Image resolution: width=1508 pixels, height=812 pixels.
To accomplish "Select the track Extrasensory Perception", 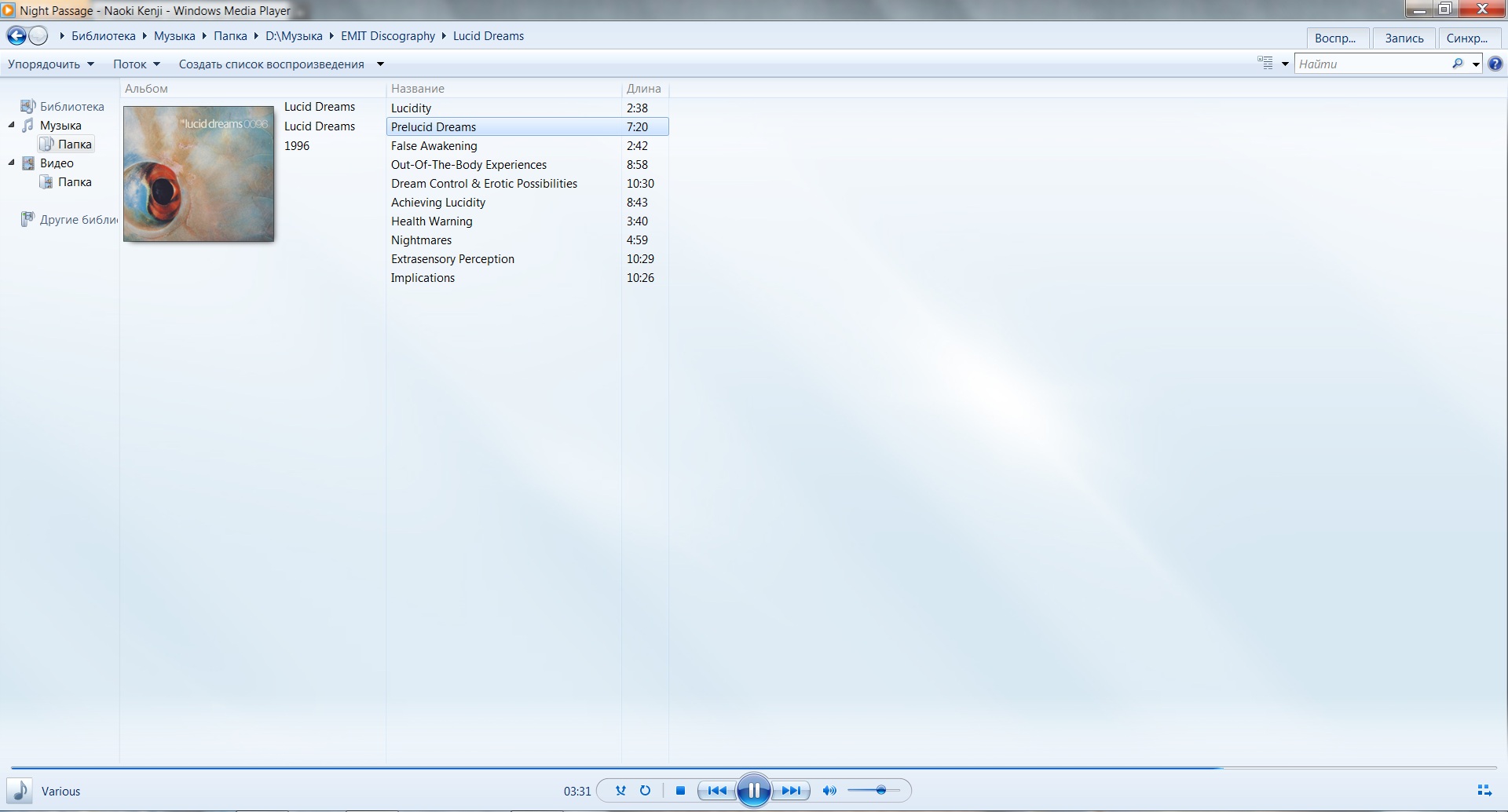I will pos(528,259).
